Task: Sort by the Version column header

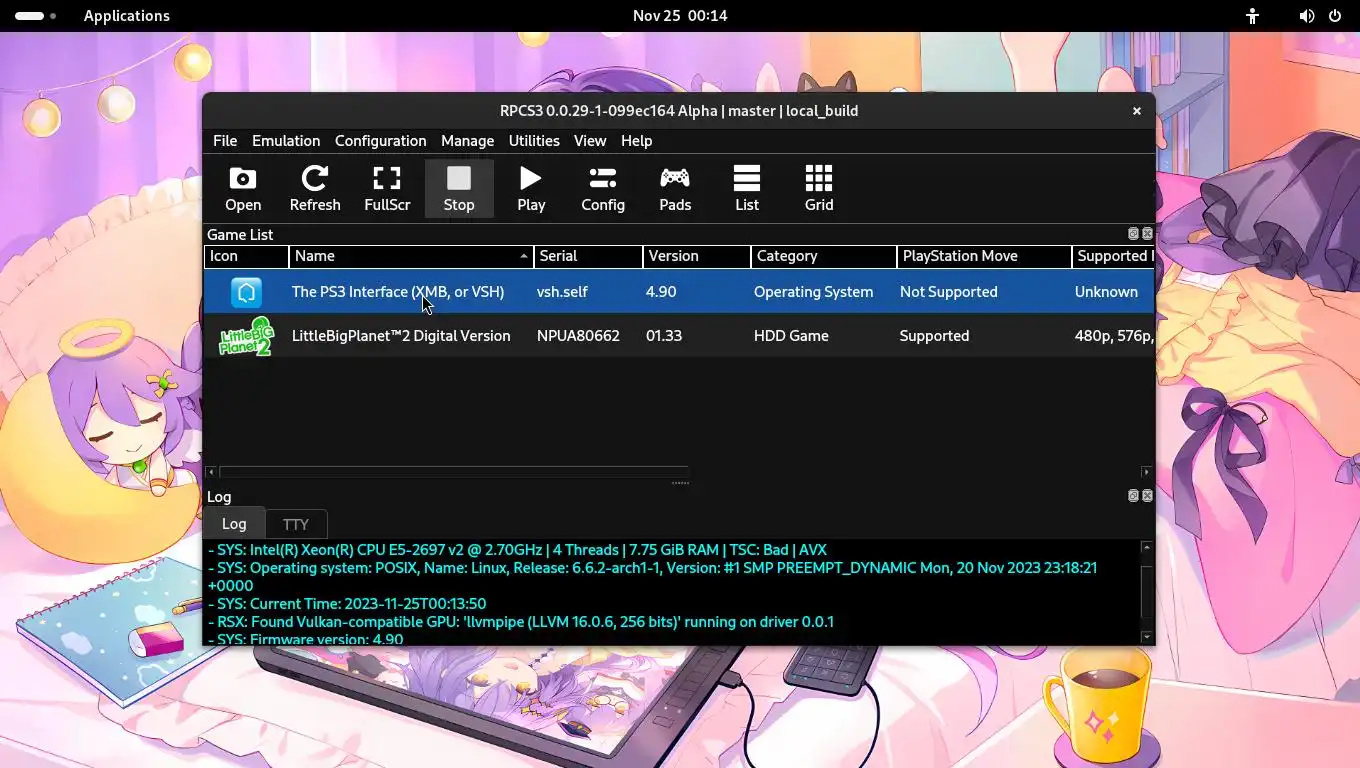Action: point(697,256)
